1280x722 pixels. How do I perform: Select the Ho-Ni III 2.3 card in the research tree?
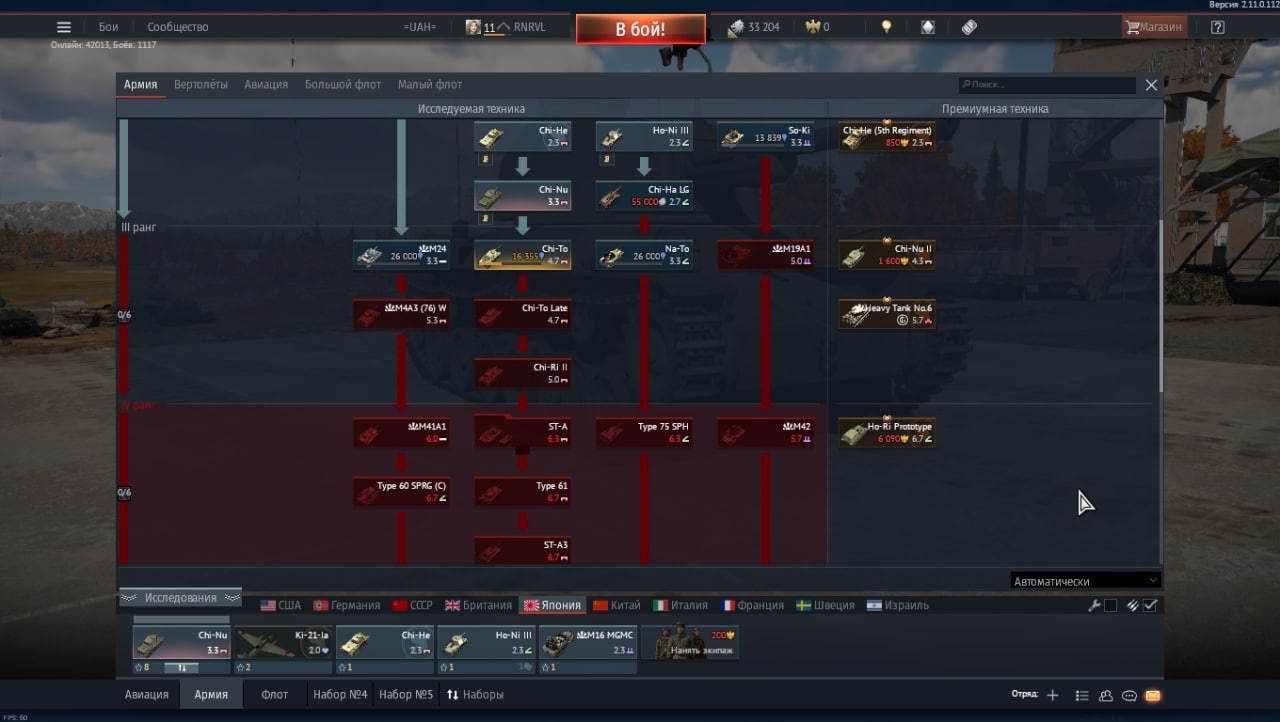(644, 137)
